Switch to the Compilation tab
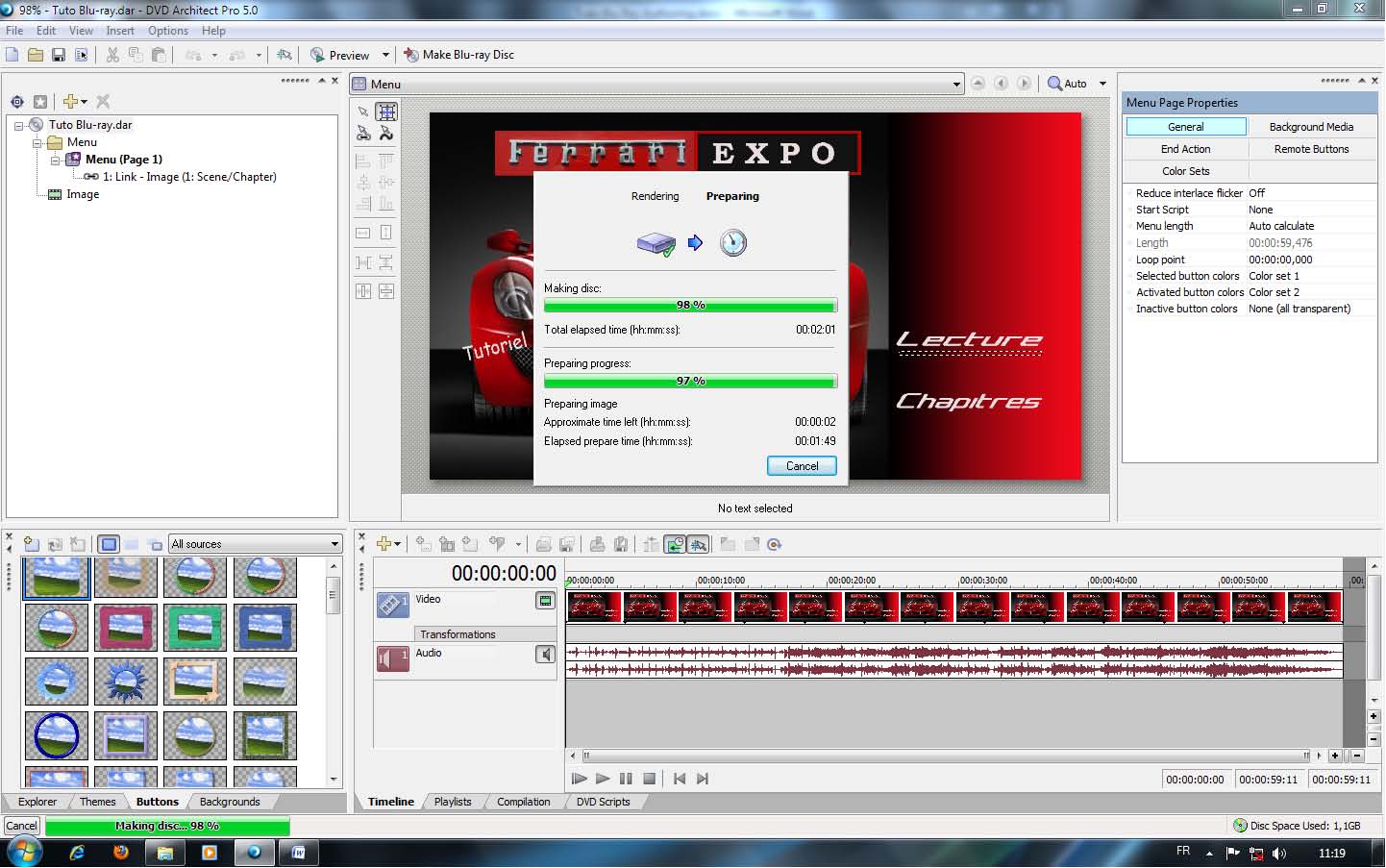The width and height of the screenshot is (1386, 868). pyautogui.click(x=524, y=802)
